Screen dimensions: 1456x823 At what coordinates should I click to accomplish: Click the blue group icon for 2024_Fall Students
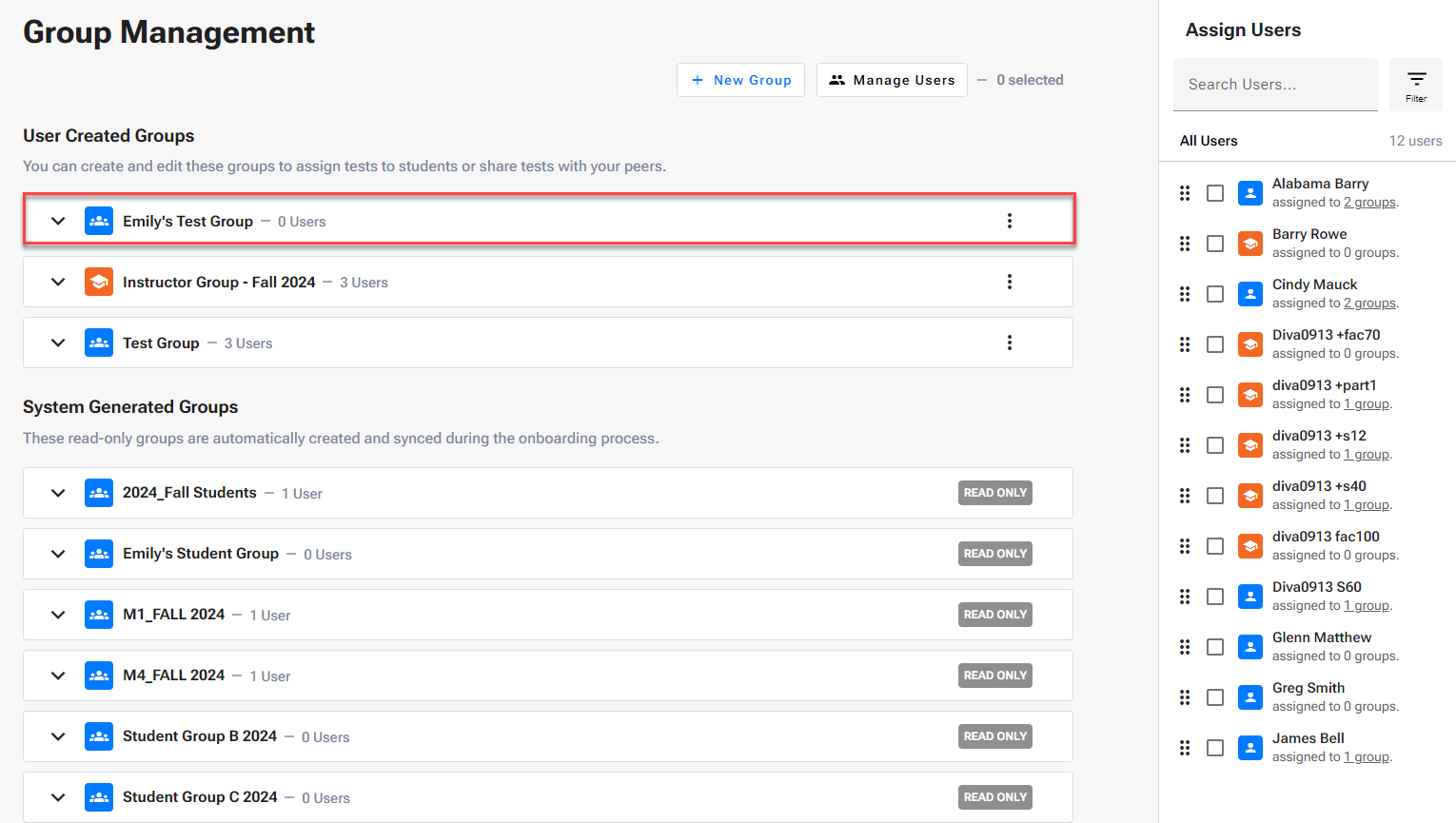tap(99, 493)
